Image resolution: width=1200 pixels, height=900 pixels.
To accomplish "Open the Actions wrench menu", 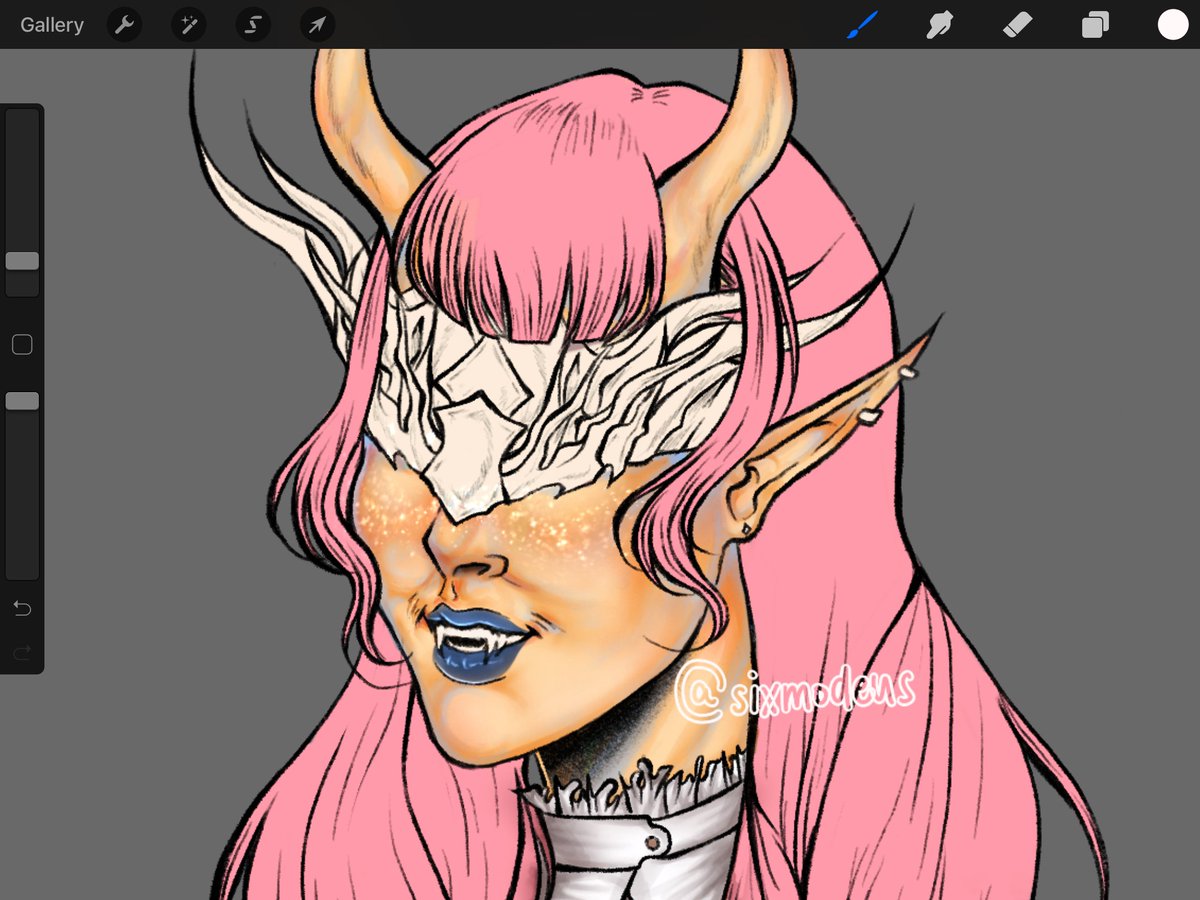I will tap(124, 25).
